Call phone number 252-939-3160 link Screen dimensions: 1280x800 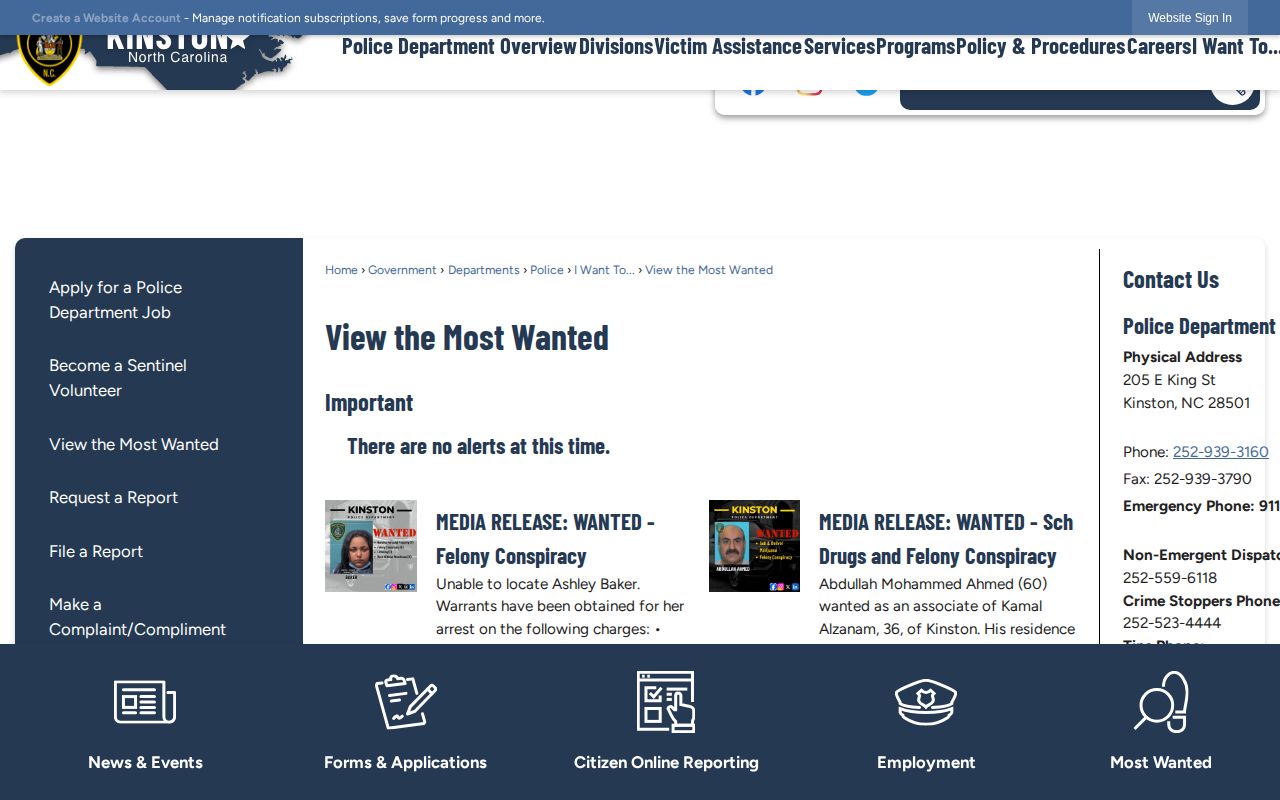(1220, 452)
